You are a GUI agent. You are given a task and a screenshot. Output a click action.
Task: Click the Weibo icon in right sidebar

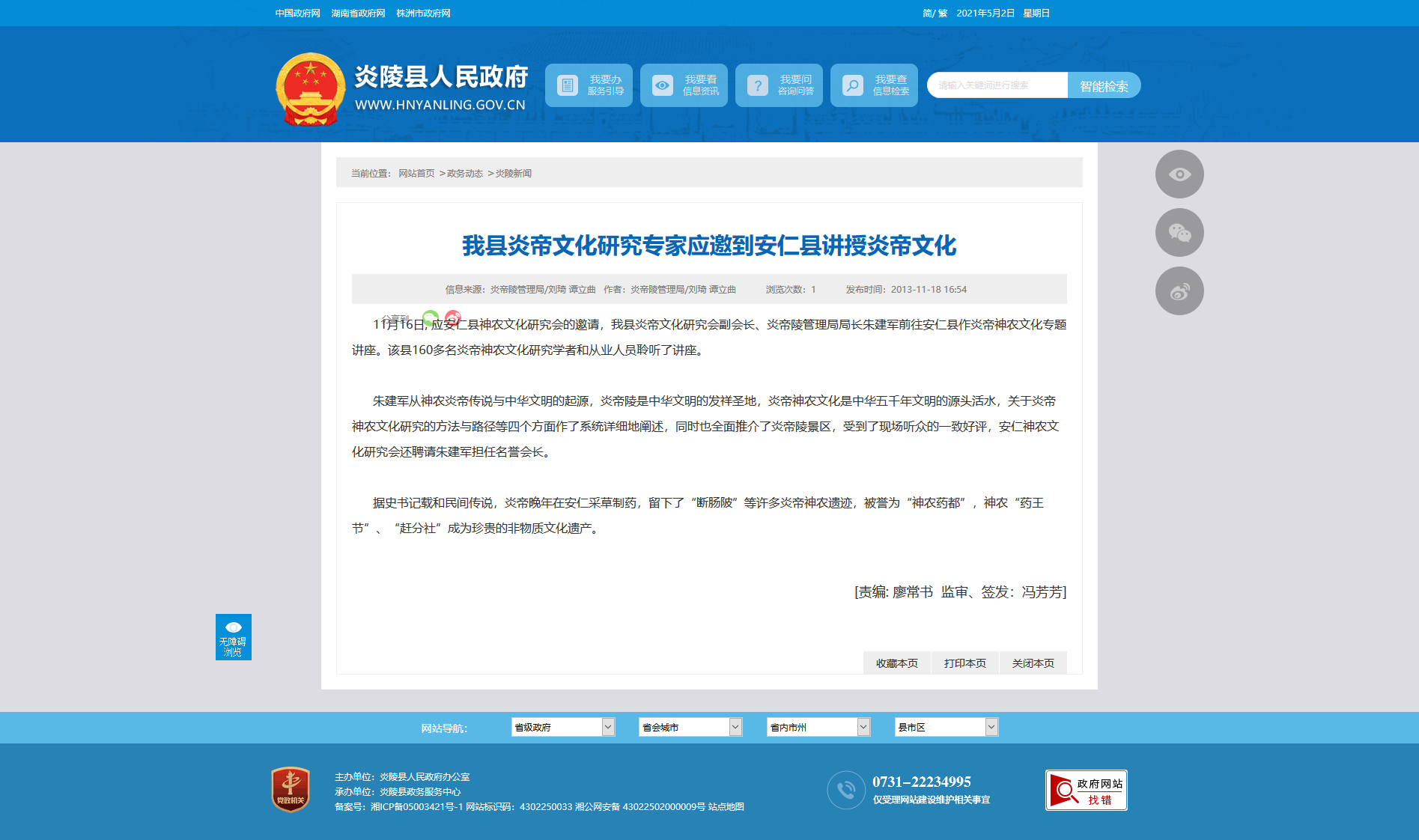[1179, 291]
